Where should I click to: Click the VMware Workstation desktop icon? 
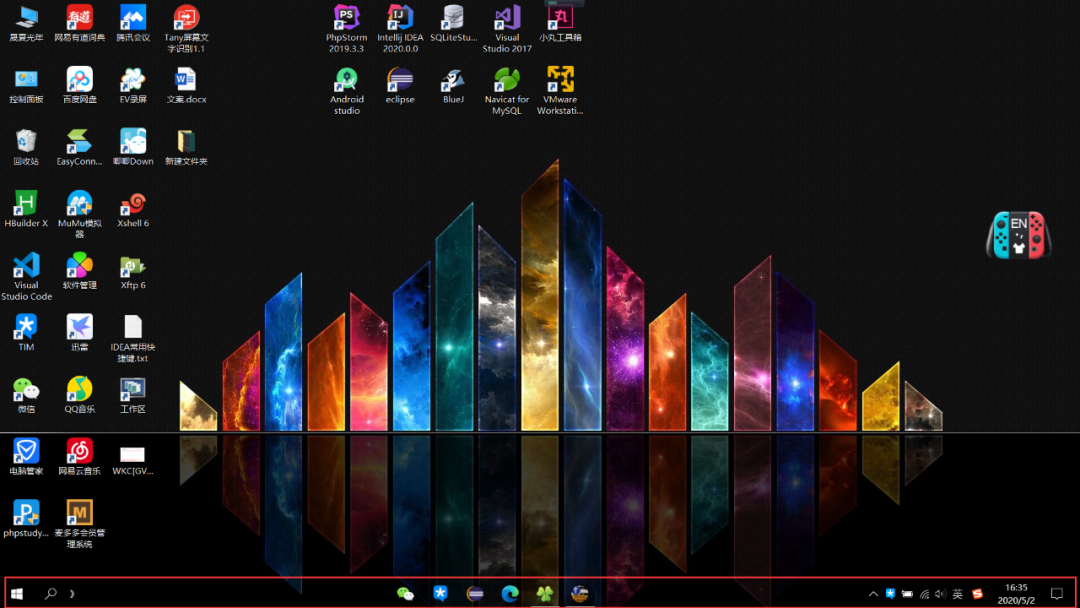tap(560, 81)
